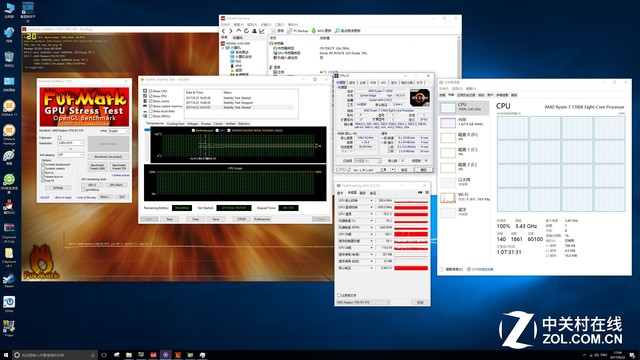The image size is (640, 360).
Task: Open This PC desktop icon
Action: pos(9,10)
